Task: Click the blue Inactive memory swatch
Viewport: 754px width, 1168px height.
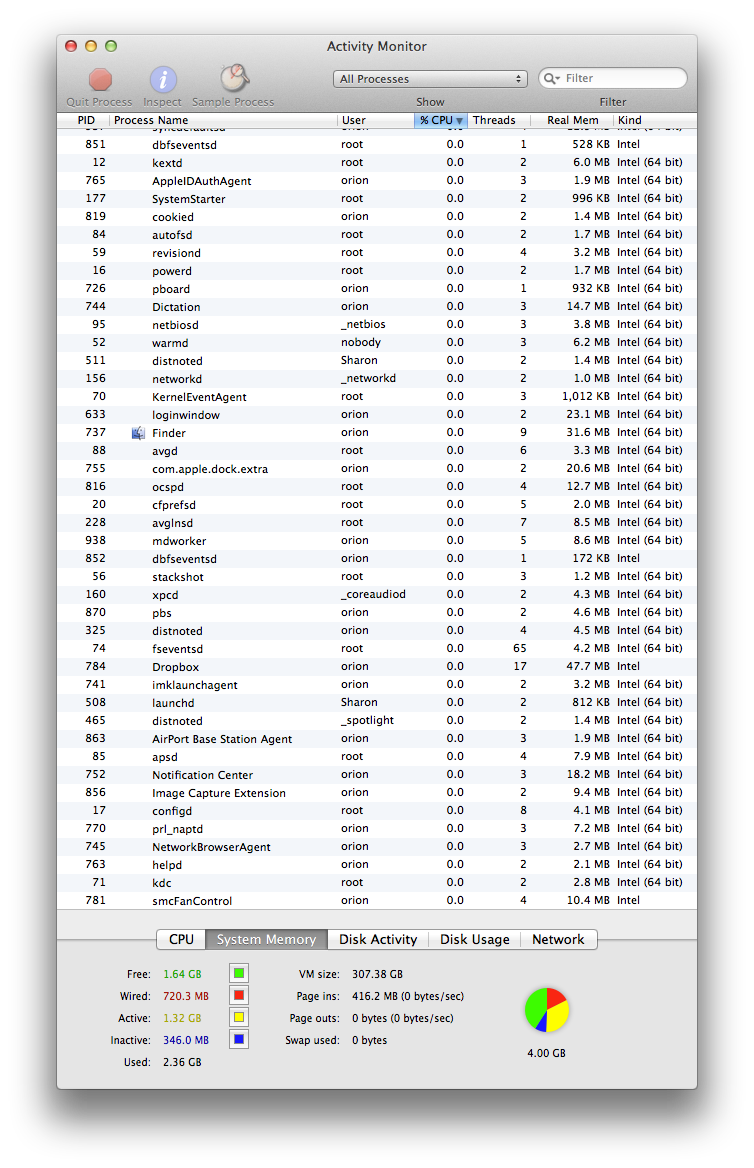Action: click(x=239, y=1039)
